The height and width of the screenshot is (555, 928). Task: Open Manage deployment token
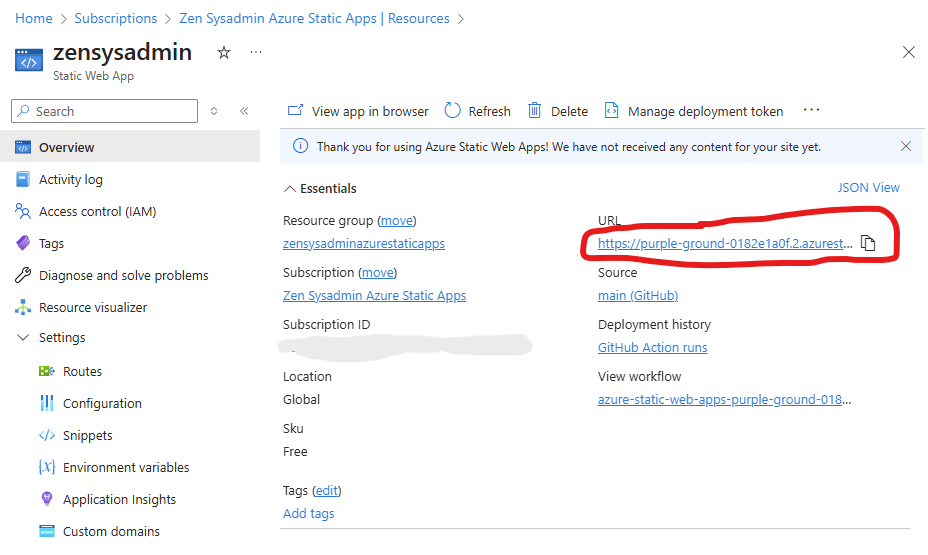[694, 111]
